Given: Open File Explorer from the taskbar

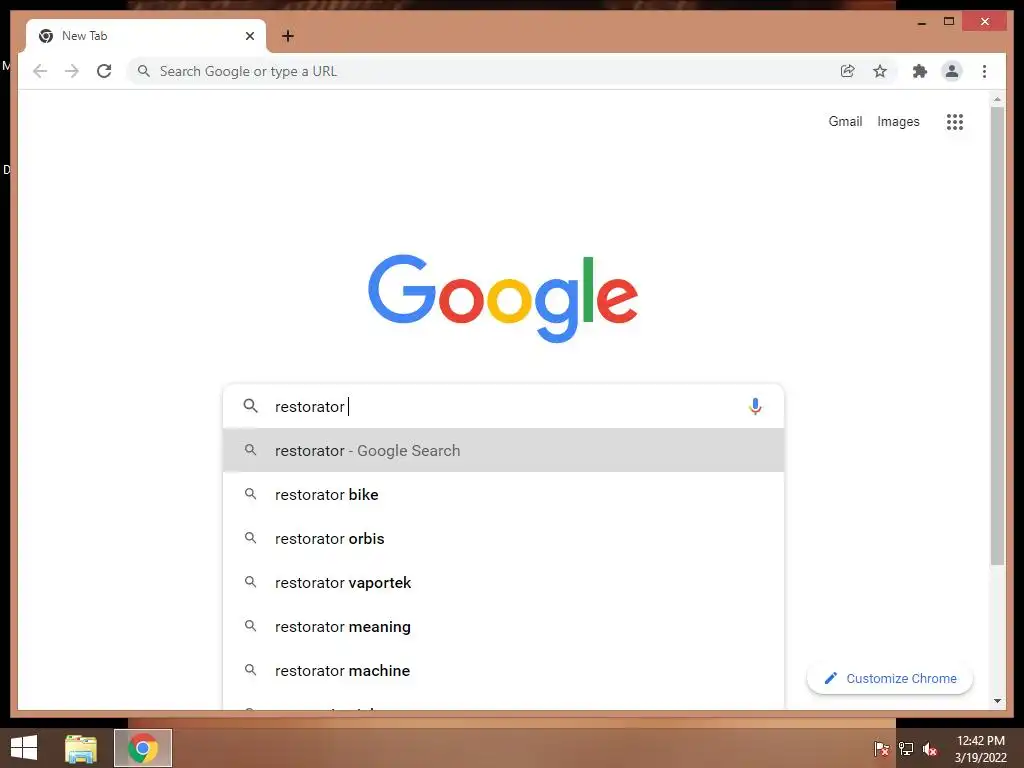Looking at the screenshot, I should click(80, 748).
